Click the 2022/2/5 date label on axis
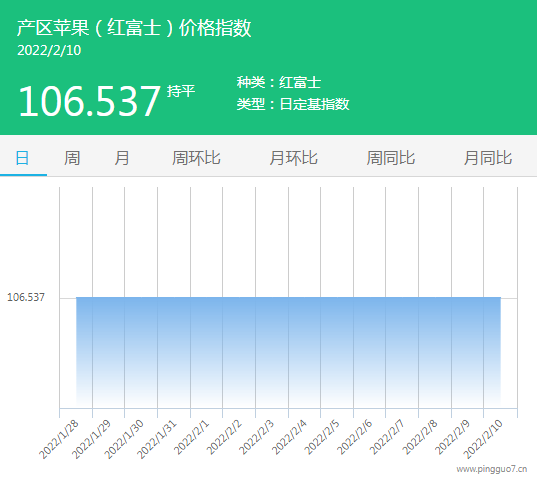This screenshot has height=479, width=537. coord(322,438)
